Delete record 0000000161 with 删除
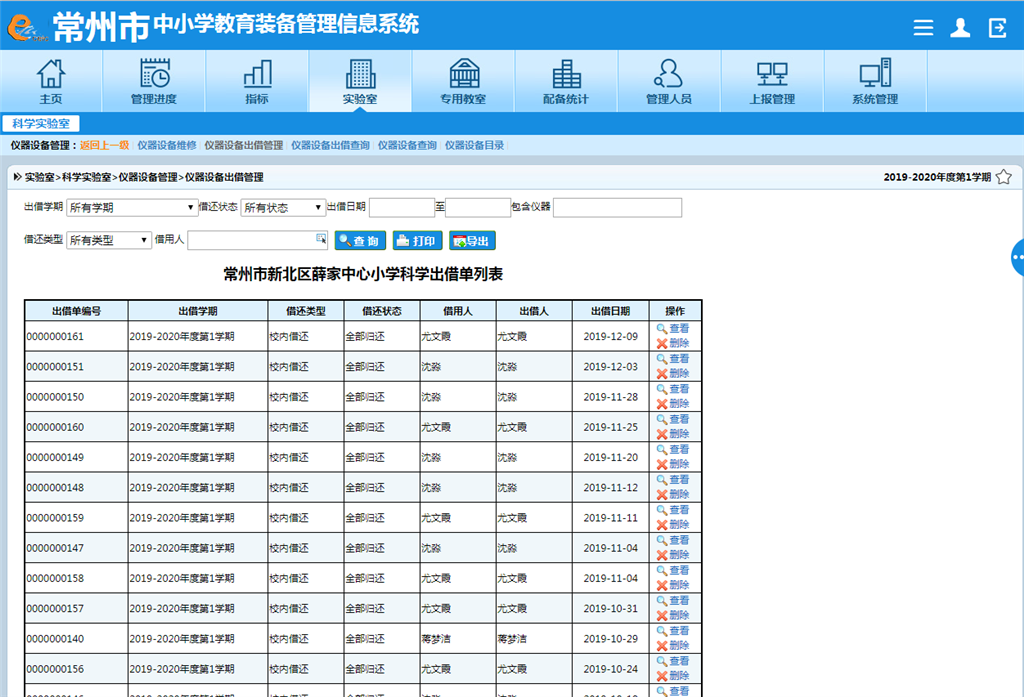Screen dimensions: 1024x697 673,344
